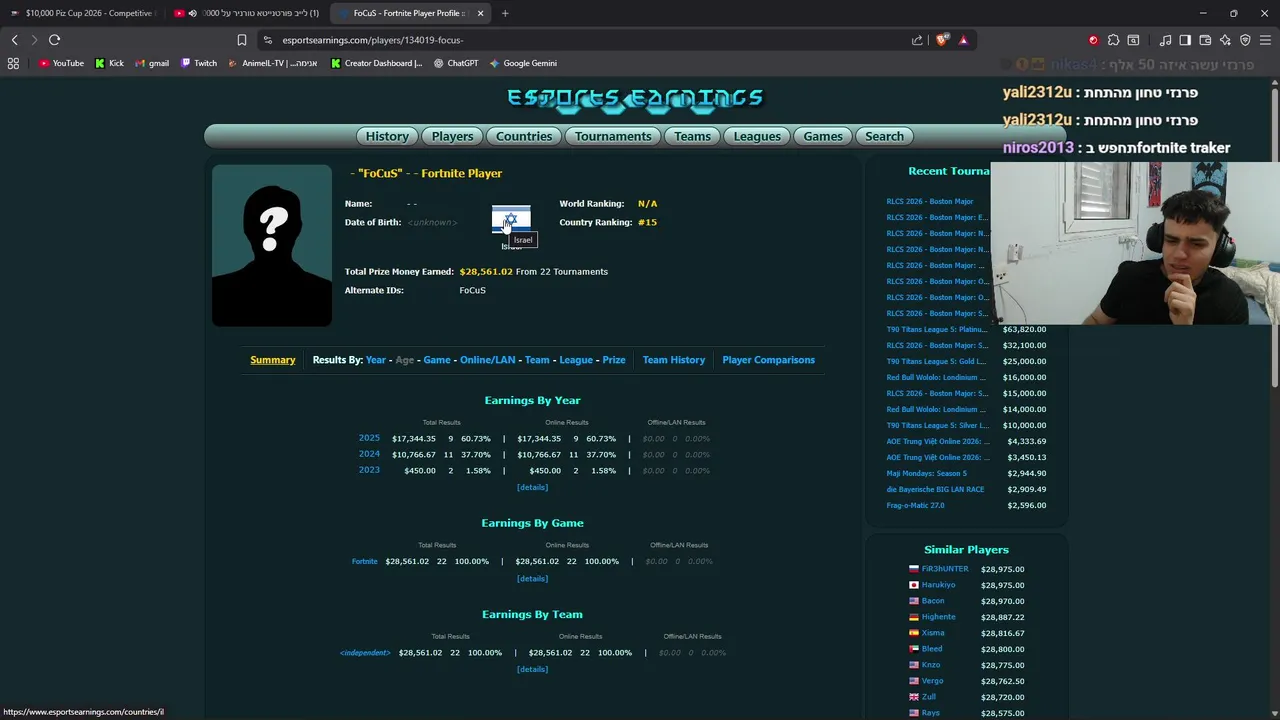The height and width of the screenshot is (720, 1280).
Task: Open the Google Gemini bookmark
Action: coord(523,63)
